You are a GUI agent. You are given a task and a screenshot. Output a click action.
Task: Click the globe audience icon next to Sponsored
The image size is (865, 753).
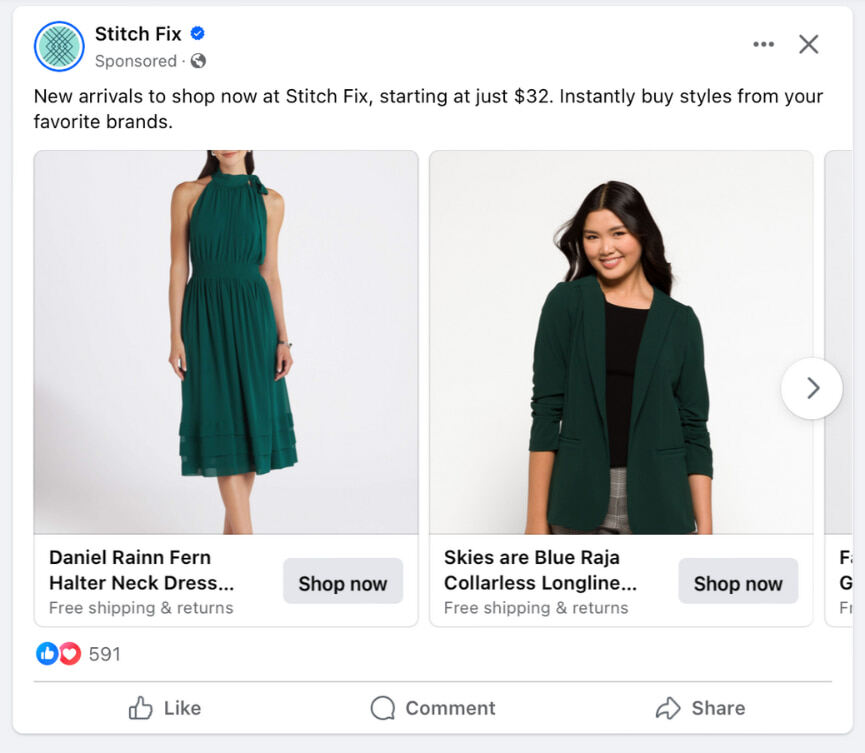point(196,61)
